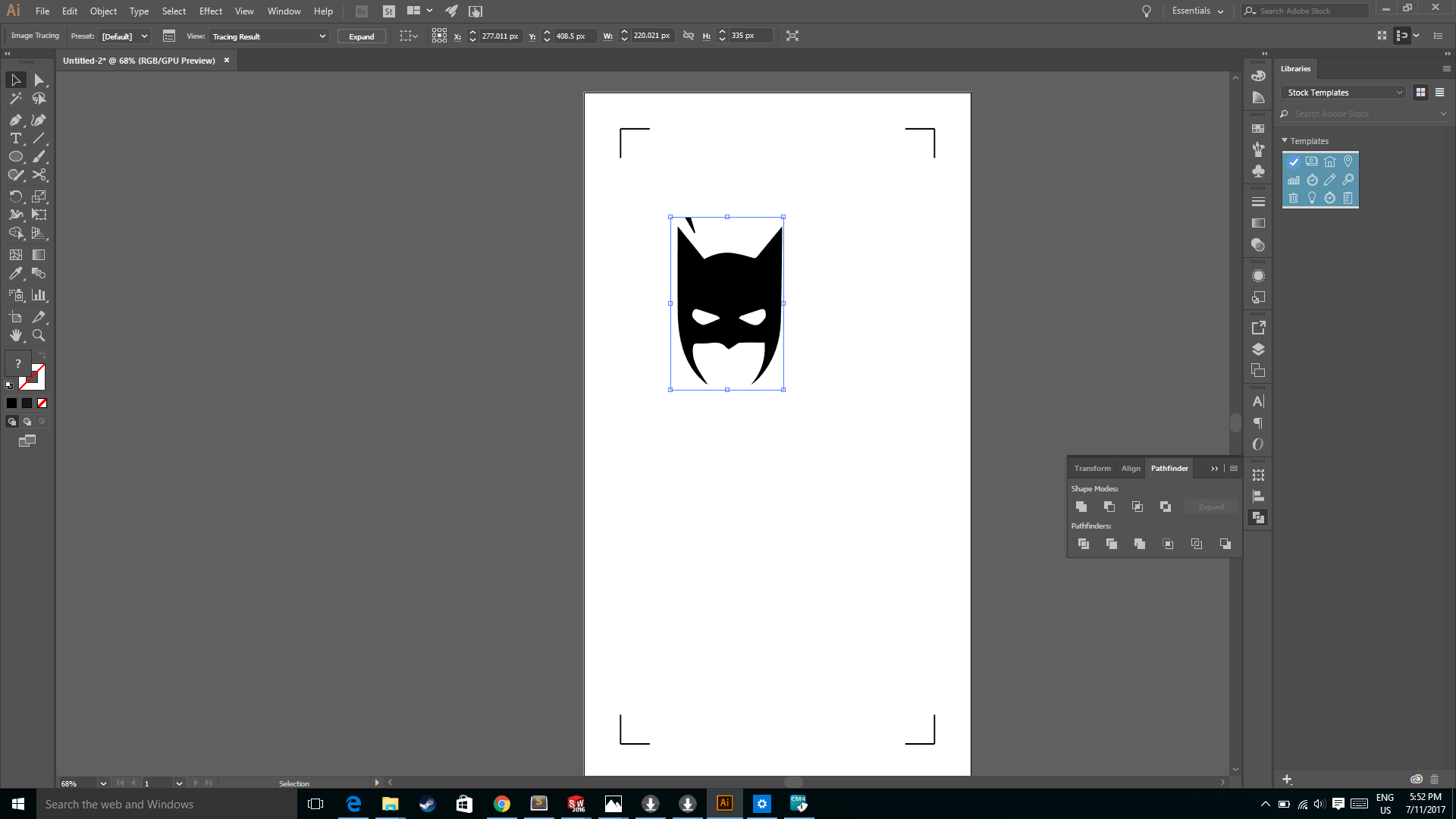Switch to the Transform tab
1456x819 pixels.
(x=1092, y=468)
